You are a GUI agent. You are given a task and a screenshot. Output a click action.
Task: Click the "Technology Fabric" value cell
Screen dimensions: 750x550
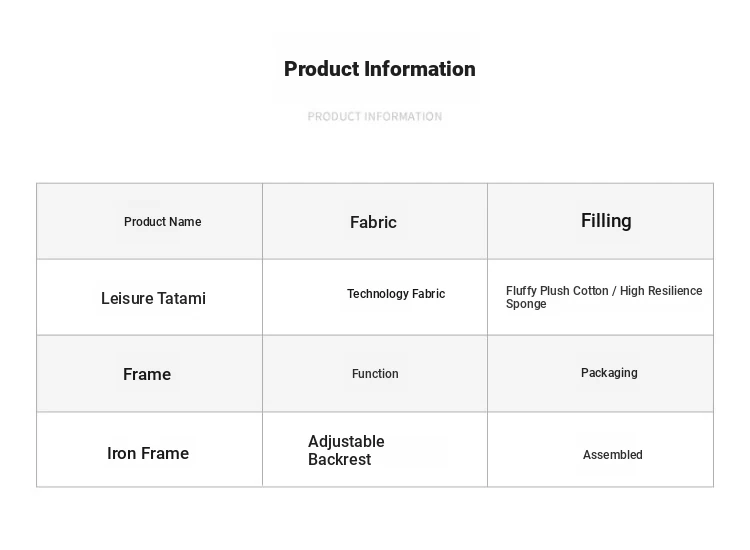tap(396, 294)
